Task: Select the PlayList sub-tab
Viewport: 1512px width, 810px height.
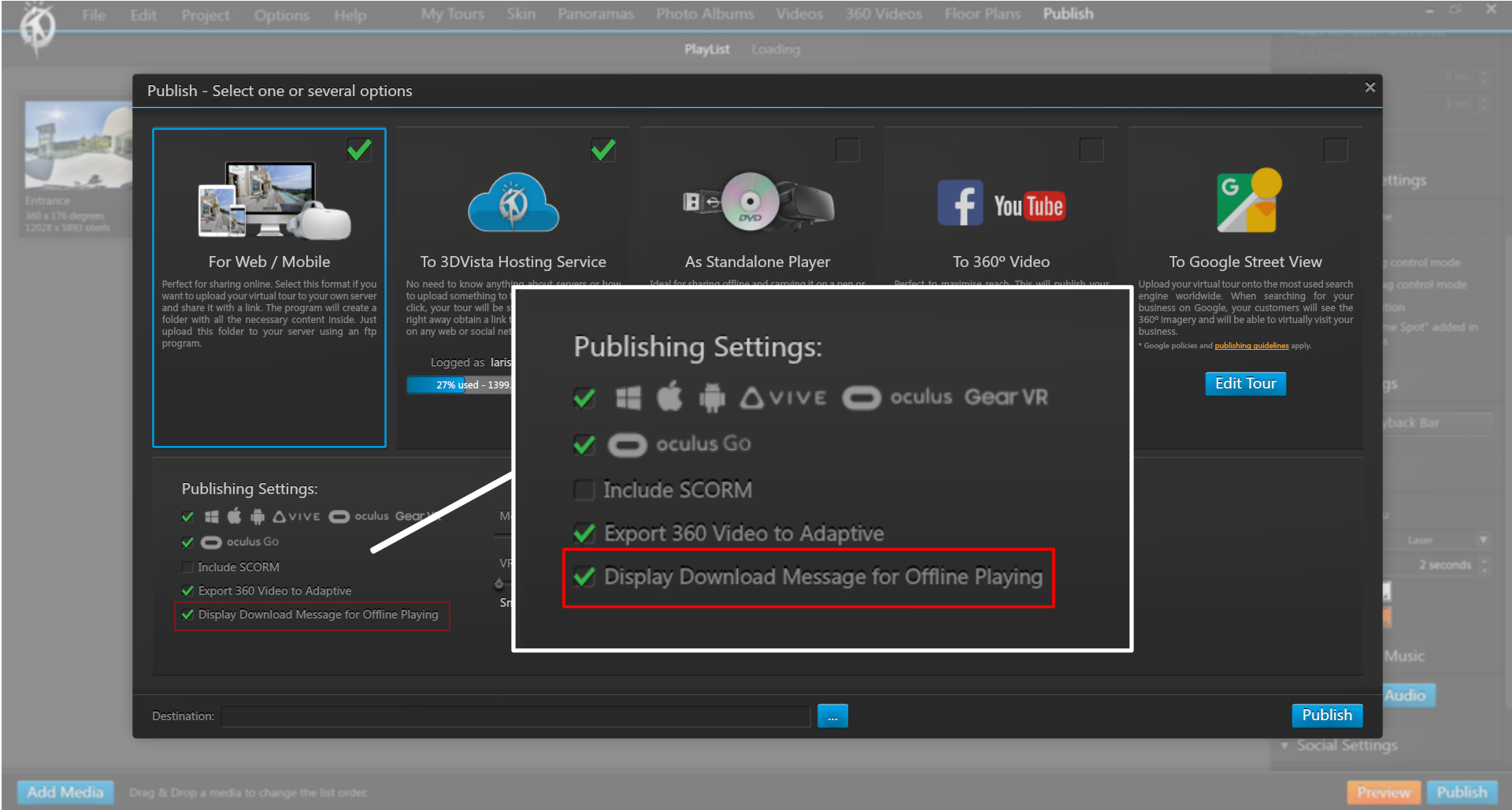Action: (706, 49)
